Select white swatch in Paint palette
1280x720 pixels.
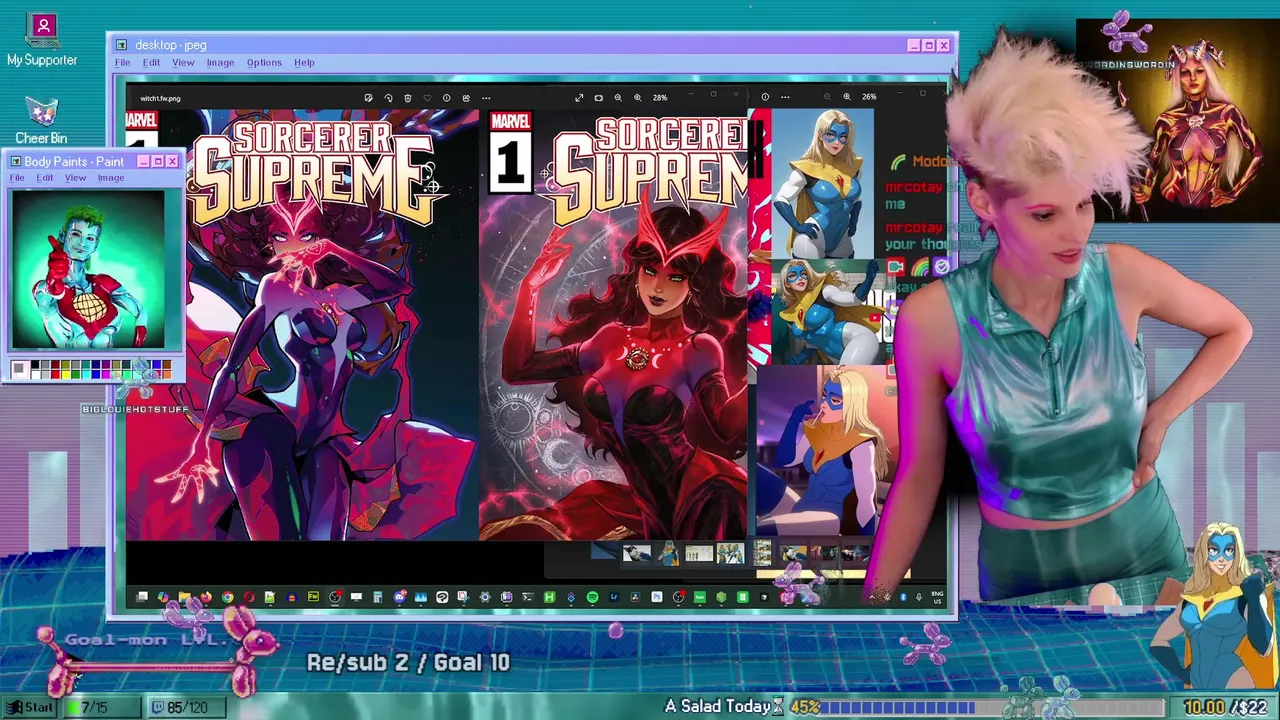(35, 375)
